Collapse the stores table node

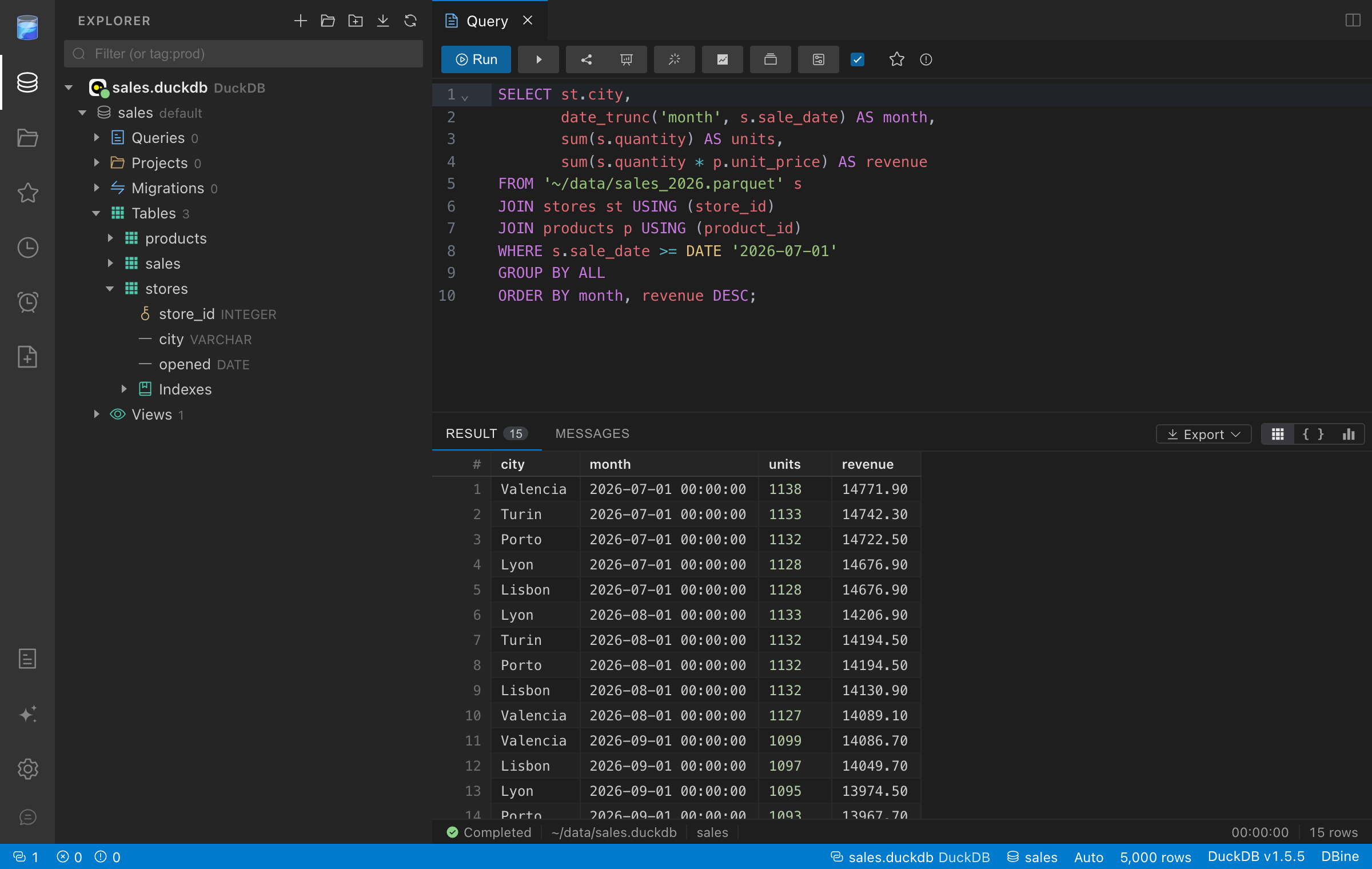click(x=110, y=289)
